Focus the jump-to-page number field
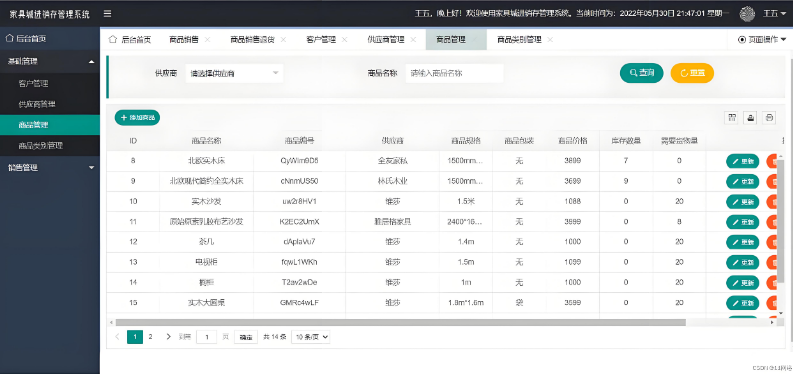 tap(206, 337)
